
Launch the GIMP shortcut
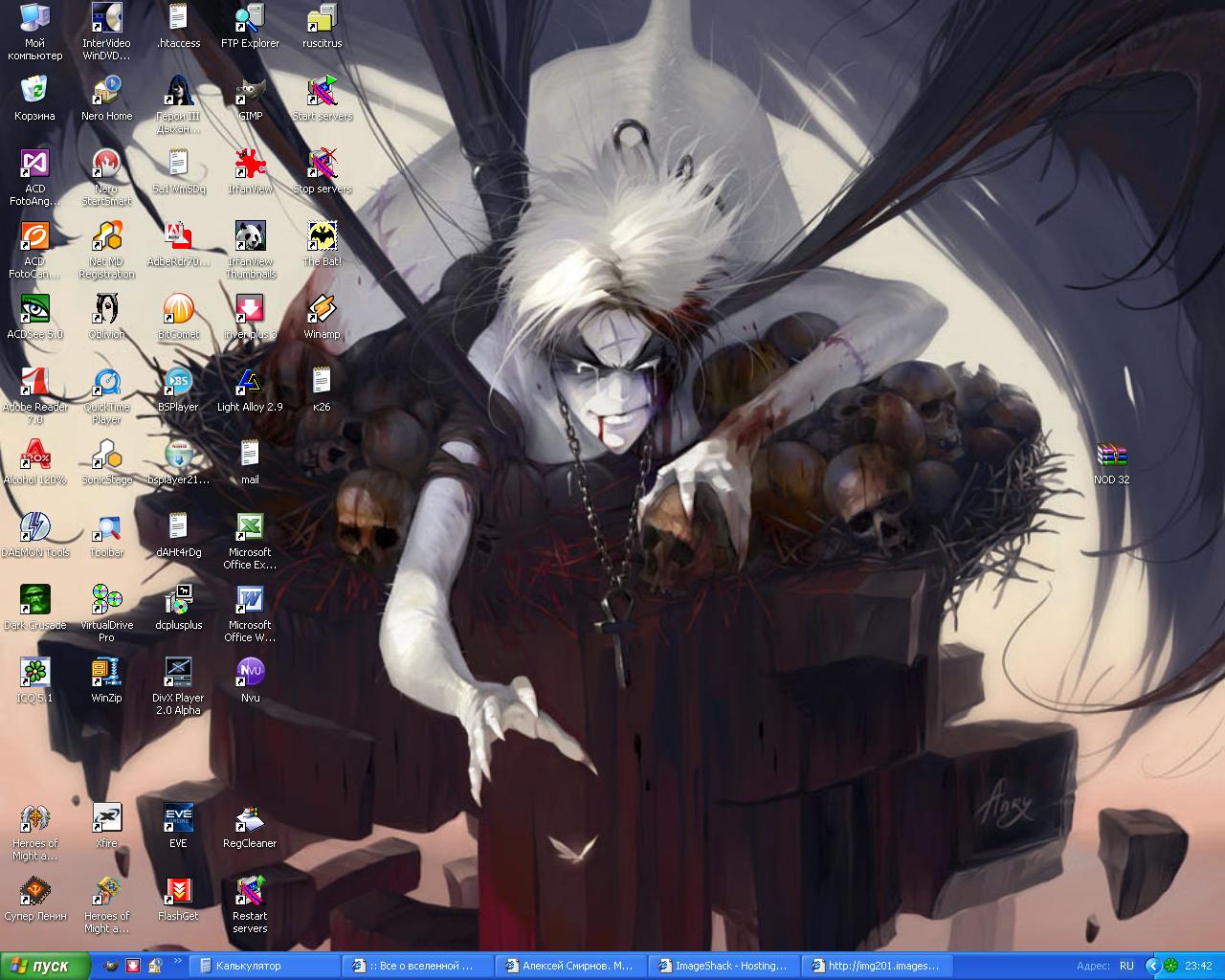pyautogui.click(x=250, y=99)
